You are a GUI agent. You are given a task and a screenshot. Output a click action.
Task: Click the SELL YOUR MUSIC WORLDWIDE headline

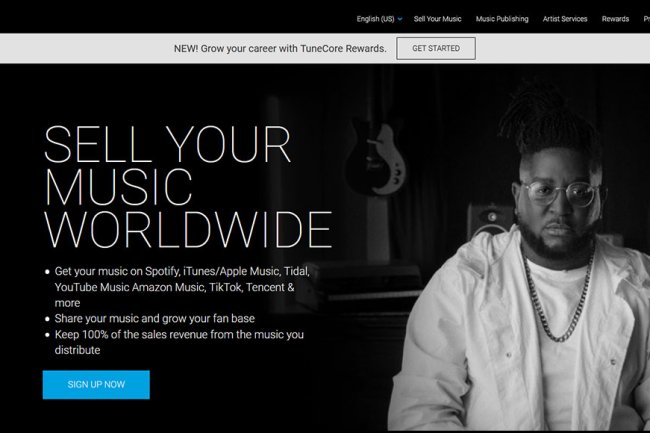click(x=188, y=186)
